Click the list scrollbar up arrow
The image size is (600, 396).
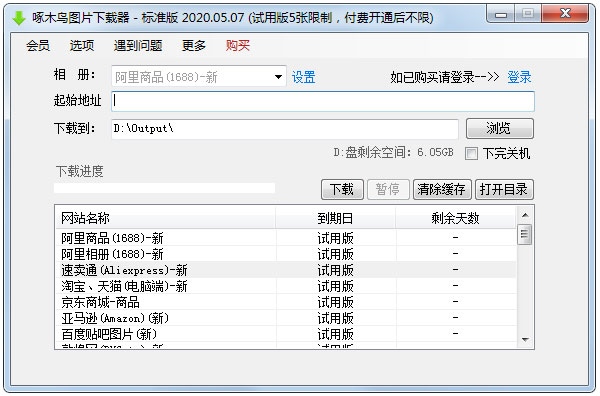[525, 215]
